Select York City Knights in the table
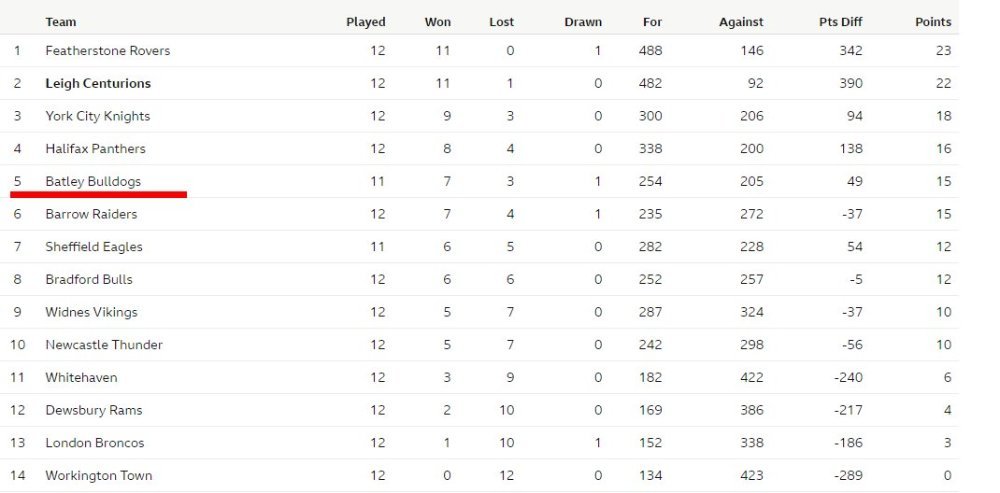The height and width of the screenshot is (493, 1000). (x=98, y=116)
